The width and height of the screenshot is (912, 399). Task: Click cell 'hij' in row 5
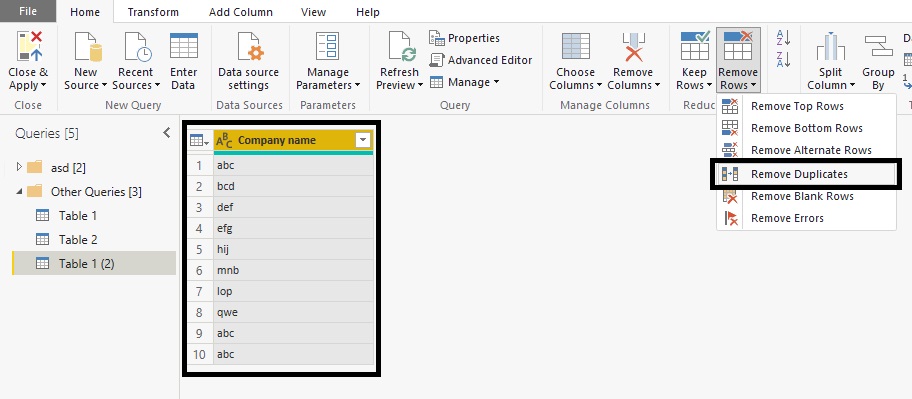[x=293, y=250]
